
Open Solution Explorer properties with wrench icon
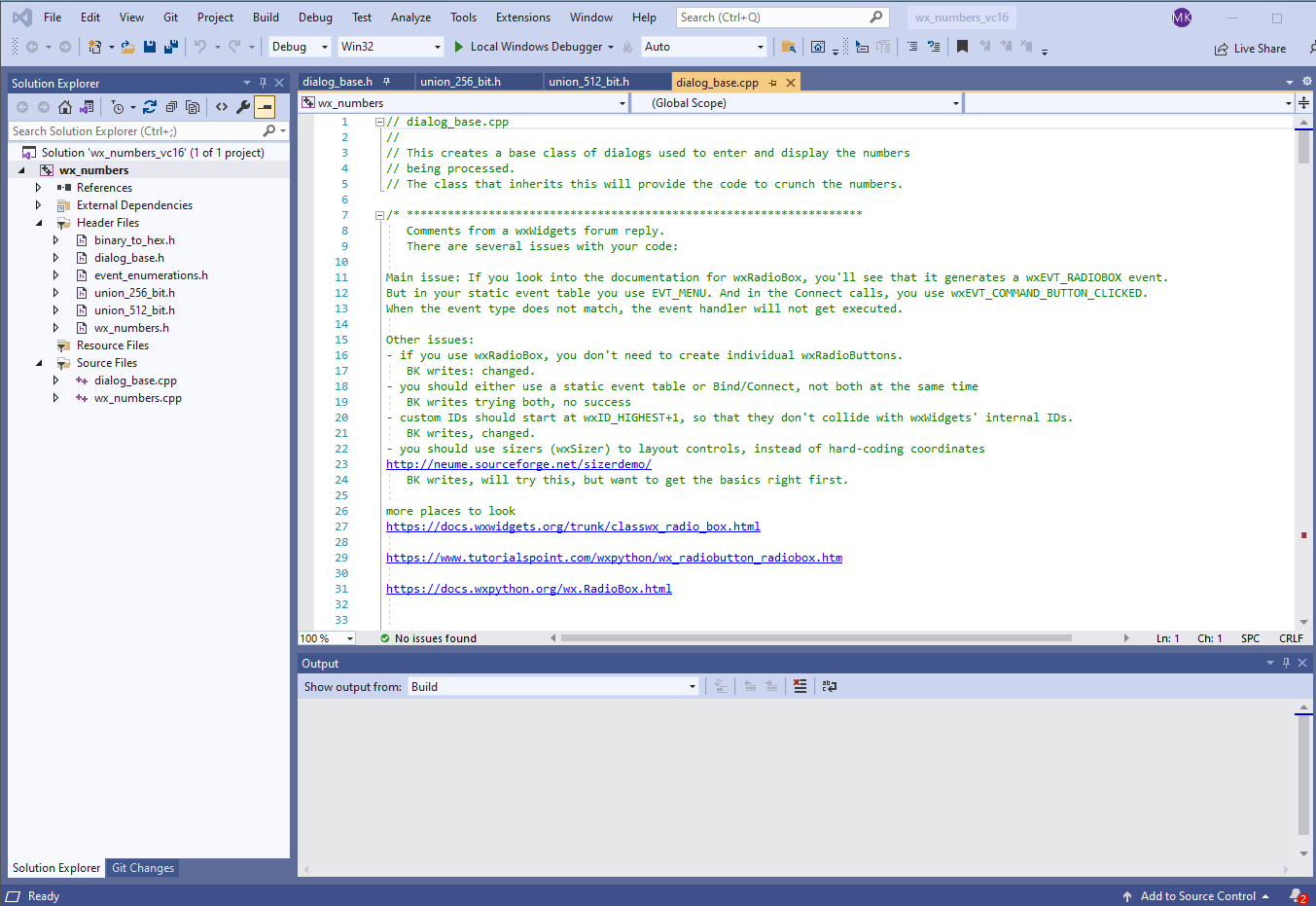pyautogui.click(x=243, y=107)
